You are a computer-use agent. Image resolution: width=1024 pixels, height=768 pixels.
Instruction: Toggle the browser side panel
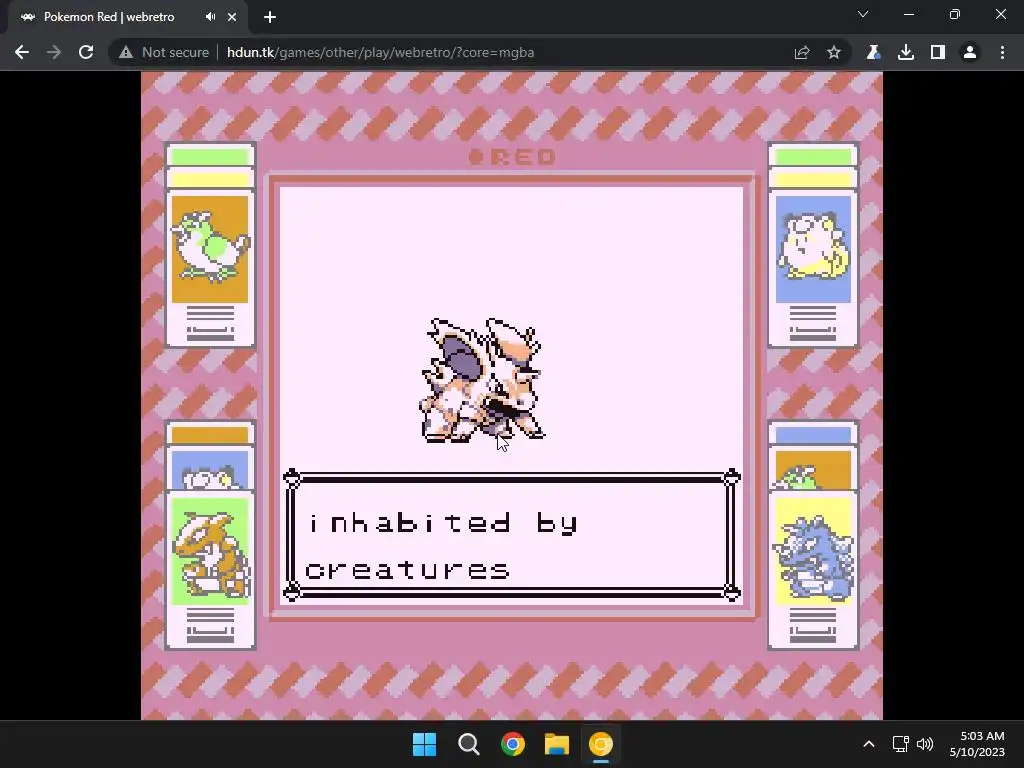click(938, 52)
